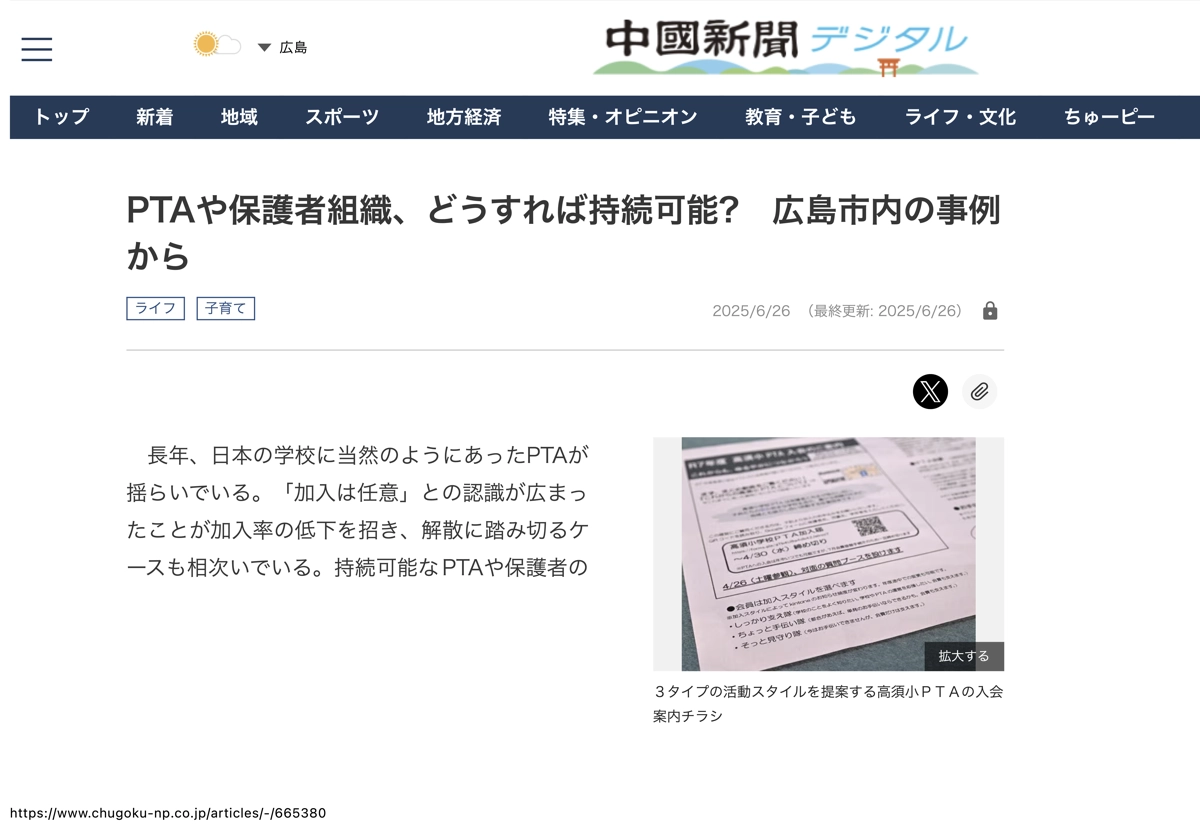Click the ちゅーピー menu item
Image resolution: width=1200 pixels, height=833 pixels.
pyautogui.click(x=1109, y=117)
